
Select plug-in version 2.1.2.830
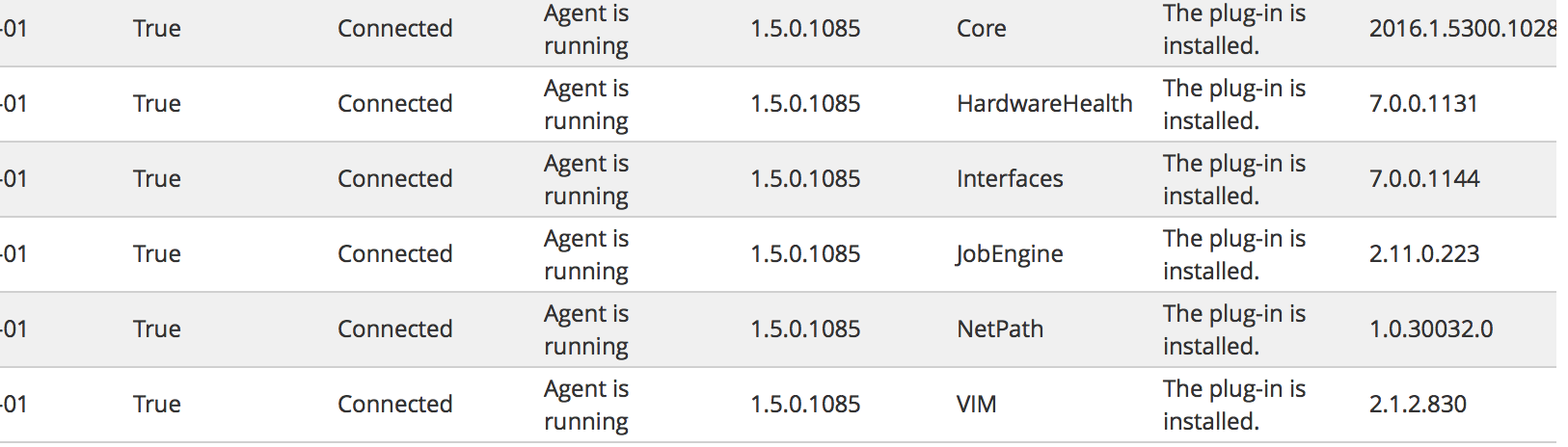coord(1418,405)
